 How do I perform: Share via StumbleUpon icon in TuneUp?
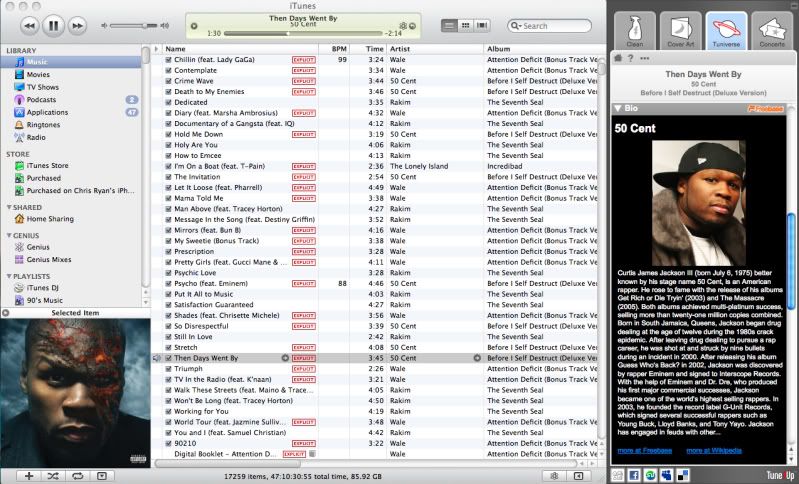(650, 475)
